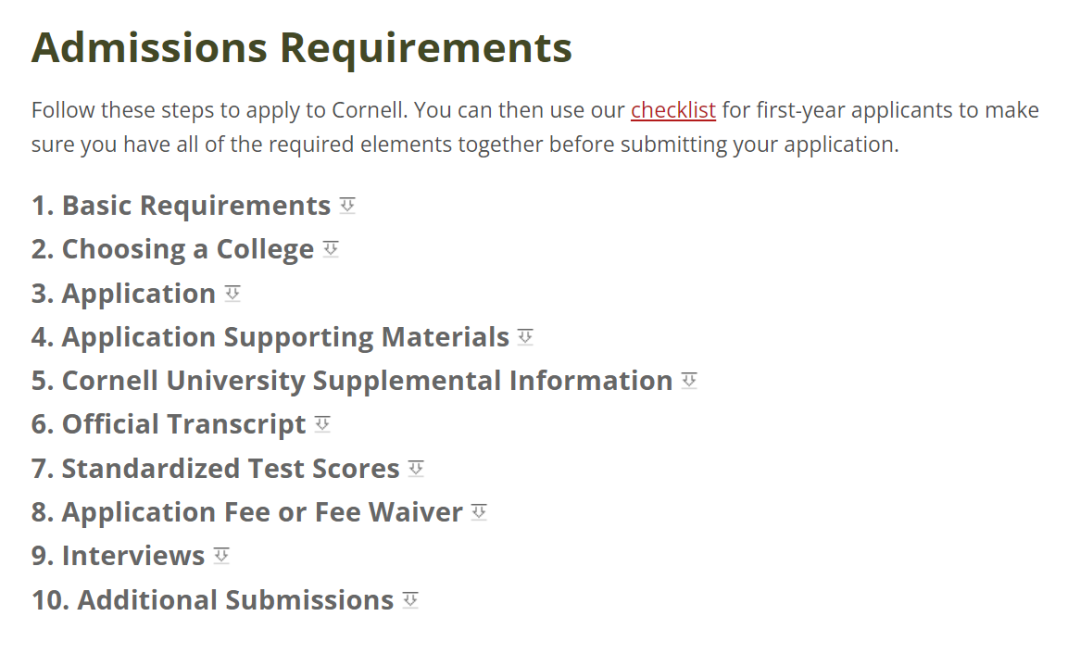Click the arrow icon next to Application

233,293
